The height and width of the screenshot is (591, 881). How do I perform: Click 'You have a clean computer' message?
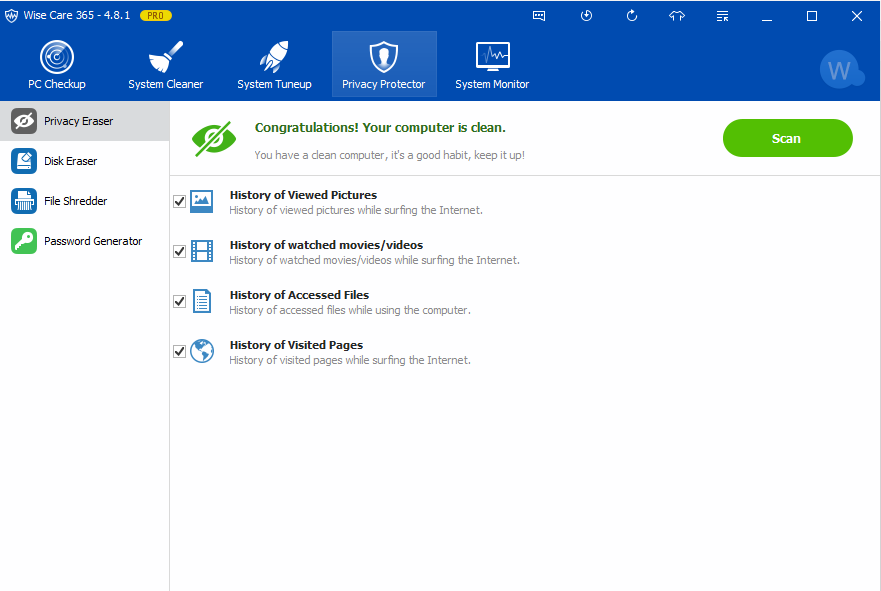click(x=389, y=155)
